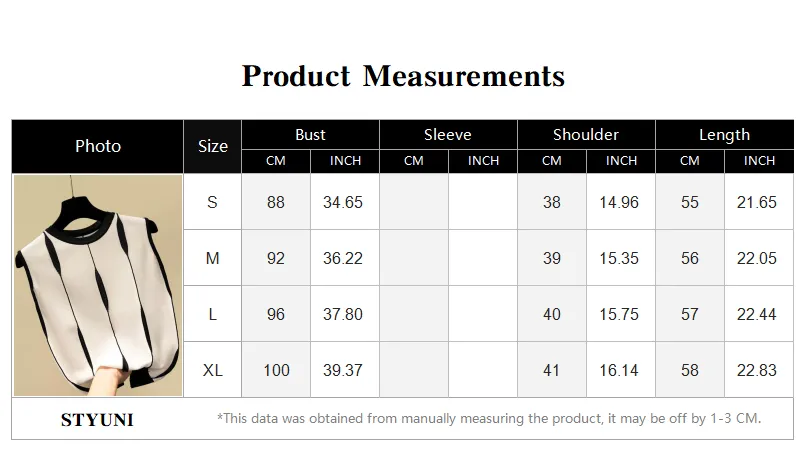Select size S row label

tap(212, 202)
